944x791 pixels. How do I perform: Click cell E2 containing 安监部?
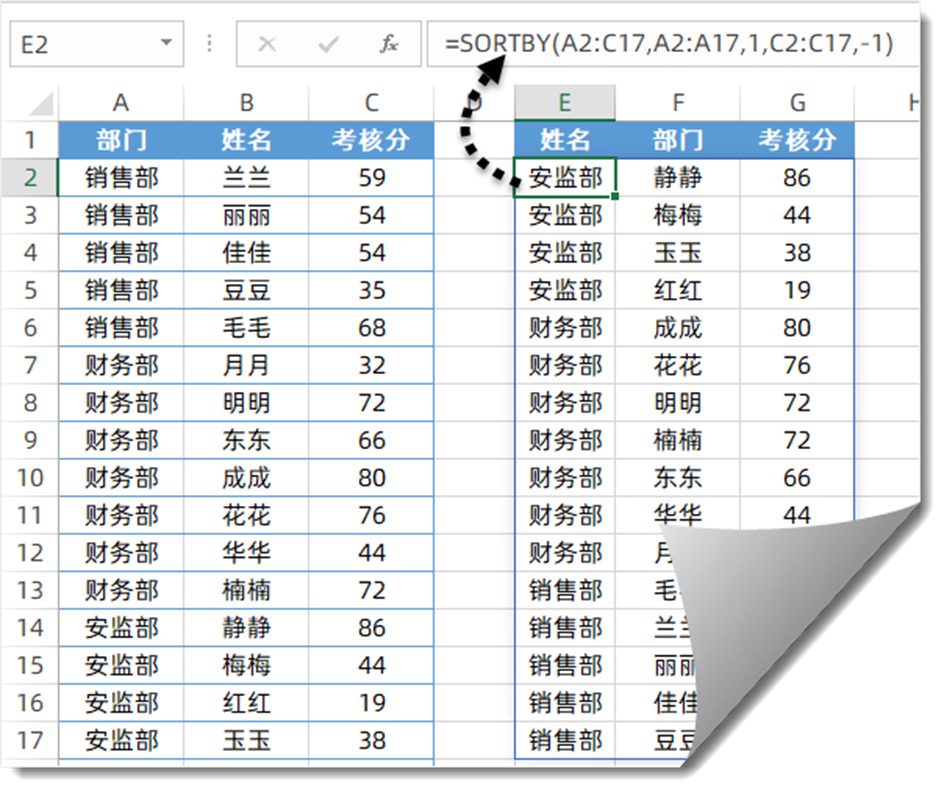(x=565, y=178)
